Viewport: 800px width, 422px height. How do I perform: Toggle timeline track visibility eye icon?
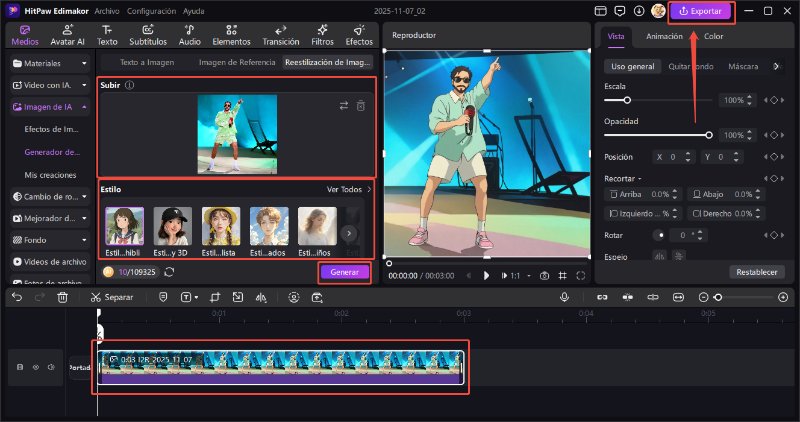point(35,367)
